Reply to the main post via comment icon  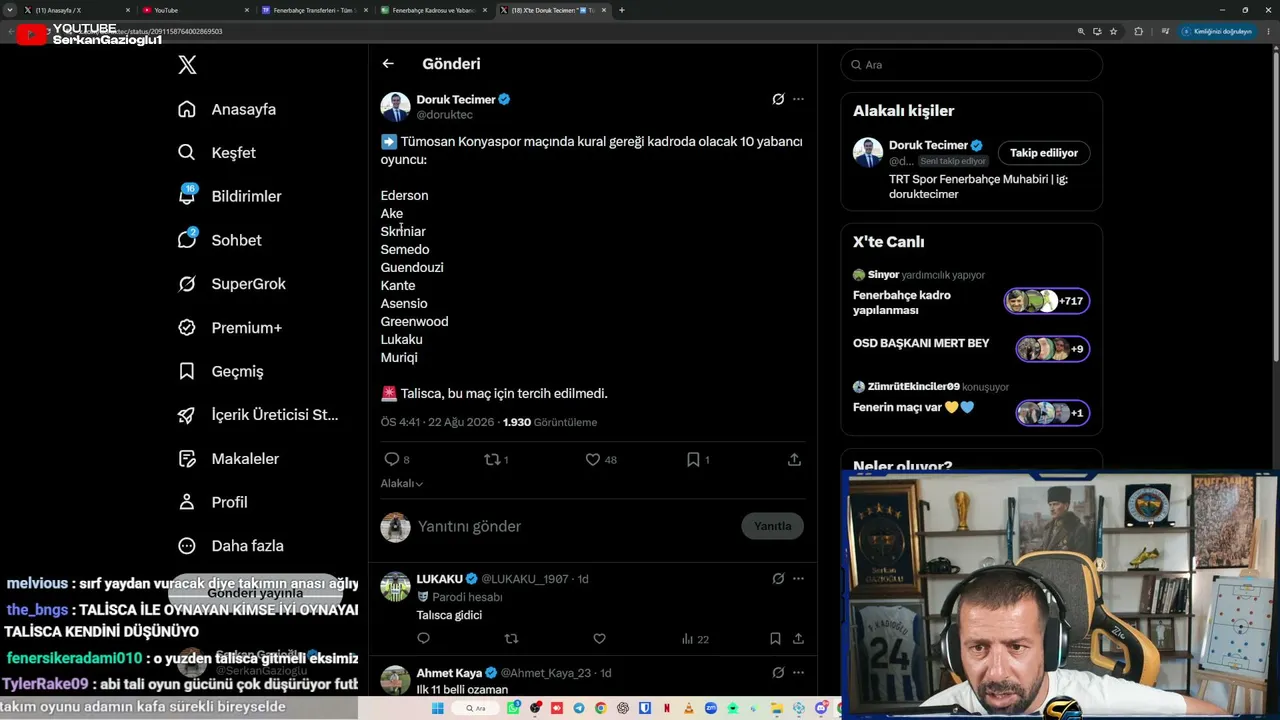[x=392, y=459]
